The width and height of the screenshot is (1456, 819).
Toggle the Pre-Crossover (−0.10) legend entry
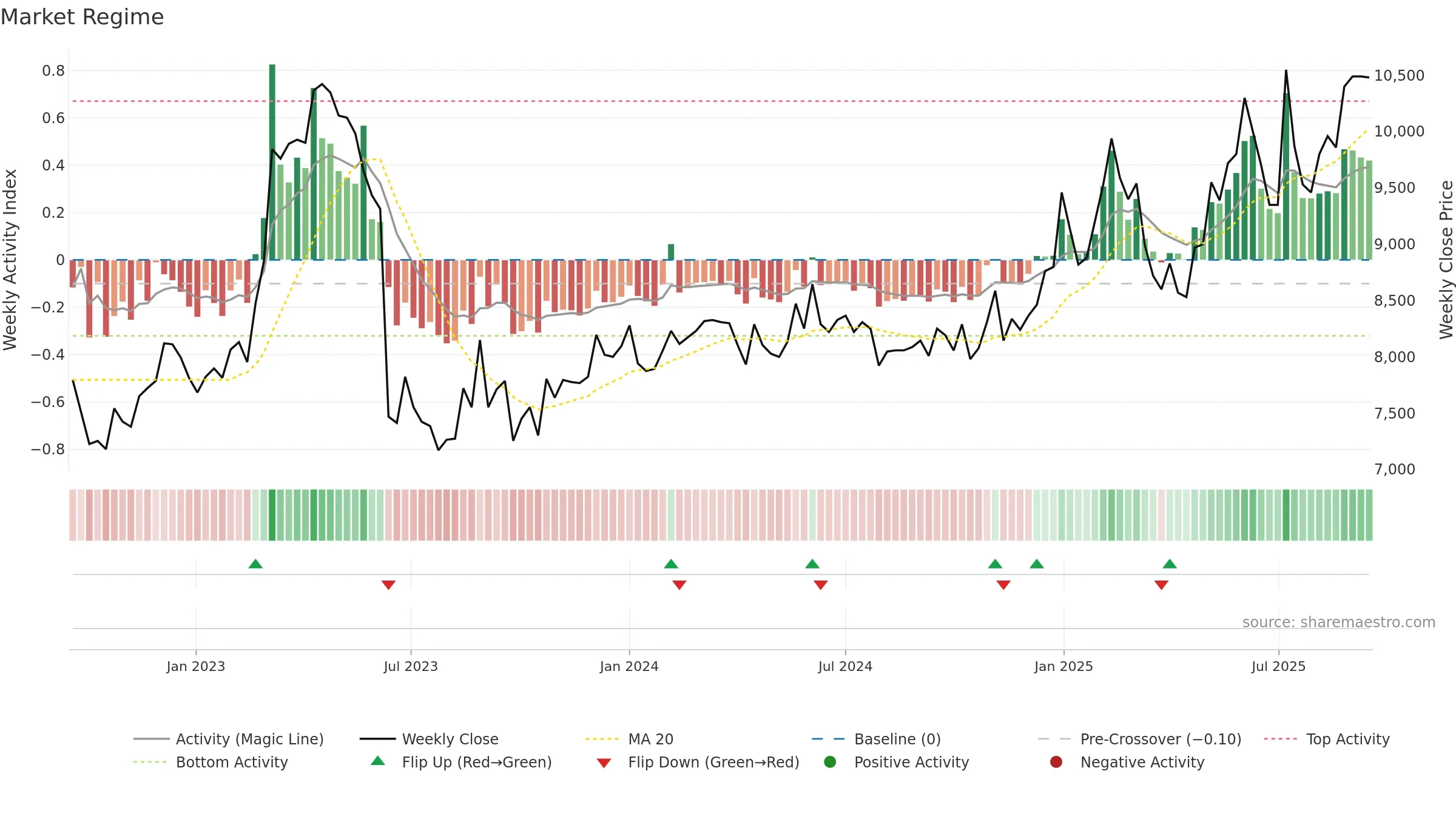pyautogui.click(x=1140, y=739)
